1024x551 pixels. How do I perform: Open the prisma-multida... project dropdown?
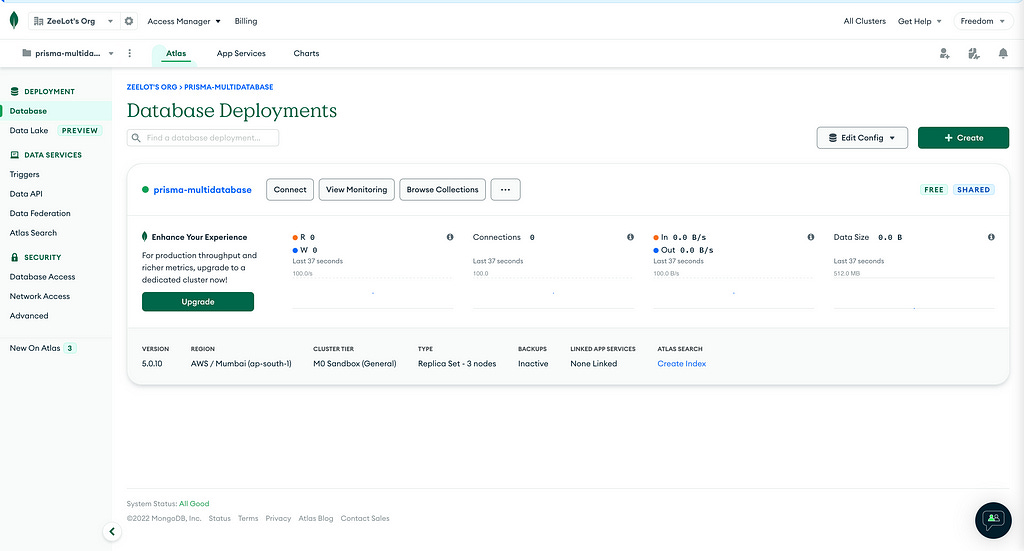68,53
